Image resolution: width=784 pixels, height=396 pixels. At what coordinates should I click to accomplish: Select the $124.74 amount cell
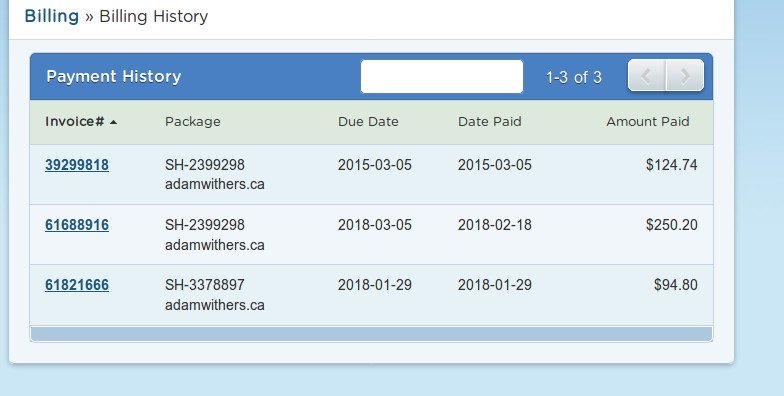[672, 165]
